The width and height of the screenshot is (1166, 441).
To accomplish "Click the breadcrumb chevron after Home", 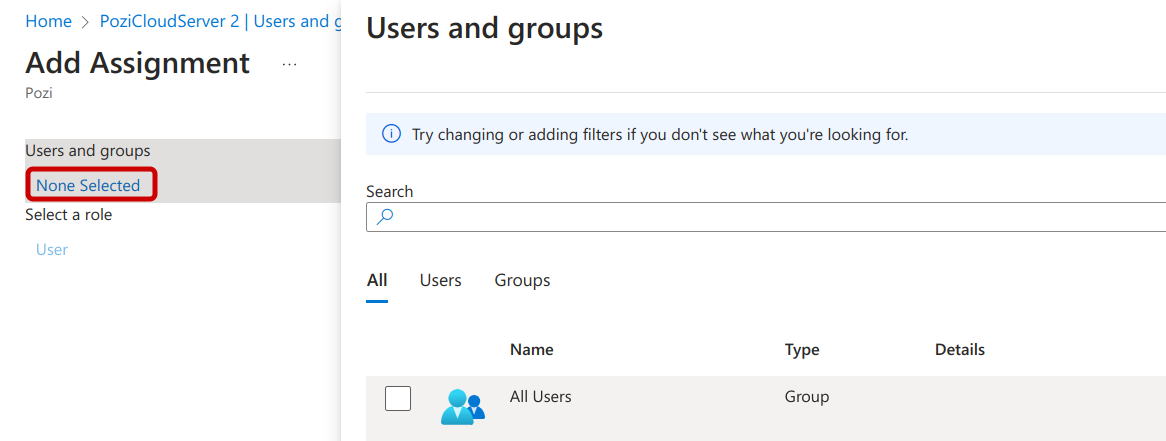I will [x=86, y=22].
